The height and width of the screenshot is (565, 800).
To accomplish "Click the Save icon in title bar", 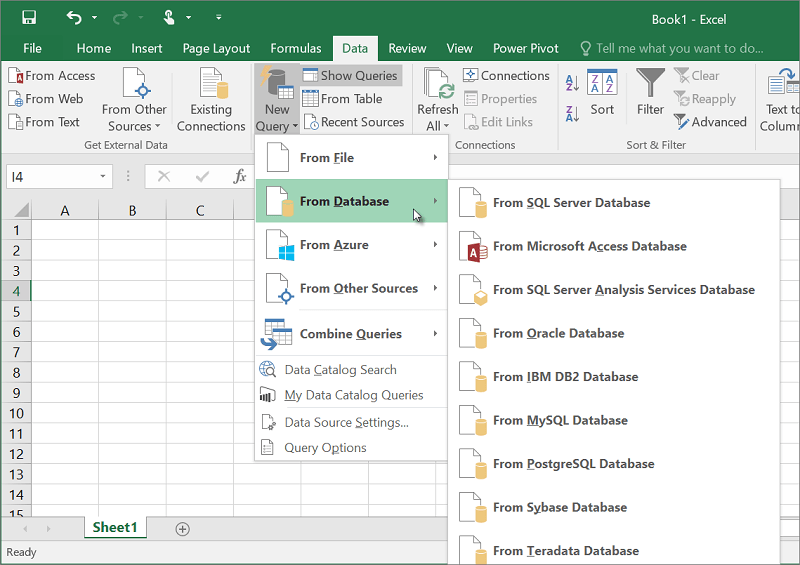I will click(29, 17).
